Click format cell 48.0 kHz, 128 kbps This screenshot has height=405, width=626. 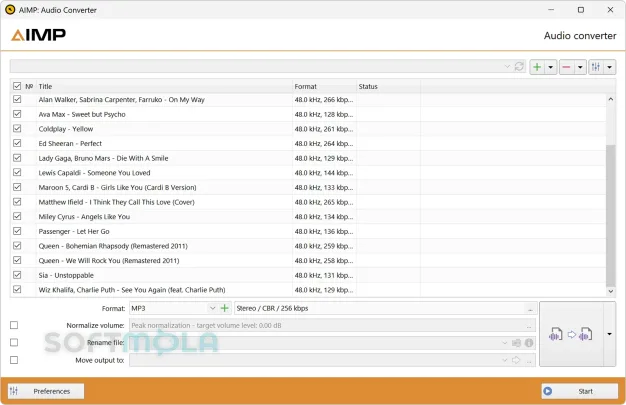[x=324, y=114]
